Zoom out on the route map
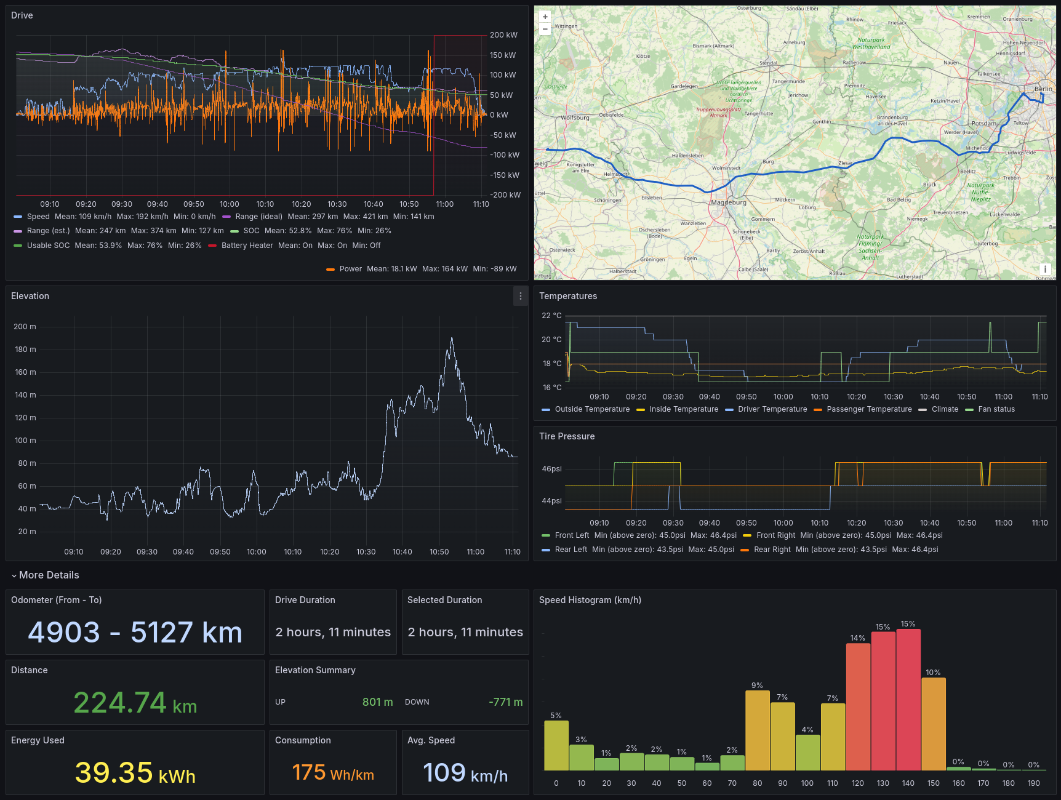1061x800 pixels. pos(544,30)
